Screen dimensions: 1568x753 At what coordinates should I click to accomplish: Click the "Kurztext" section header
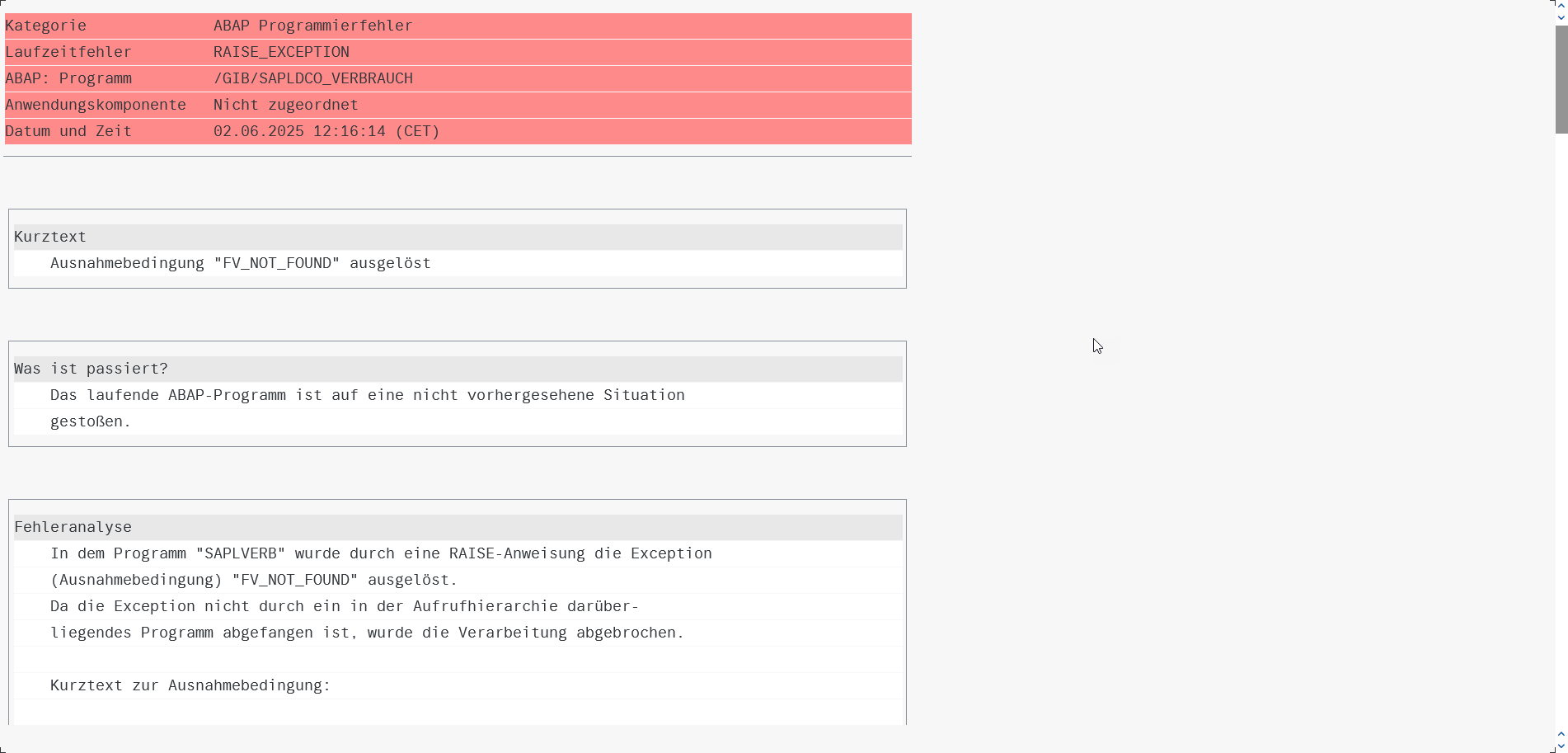(x=50, y=237)
